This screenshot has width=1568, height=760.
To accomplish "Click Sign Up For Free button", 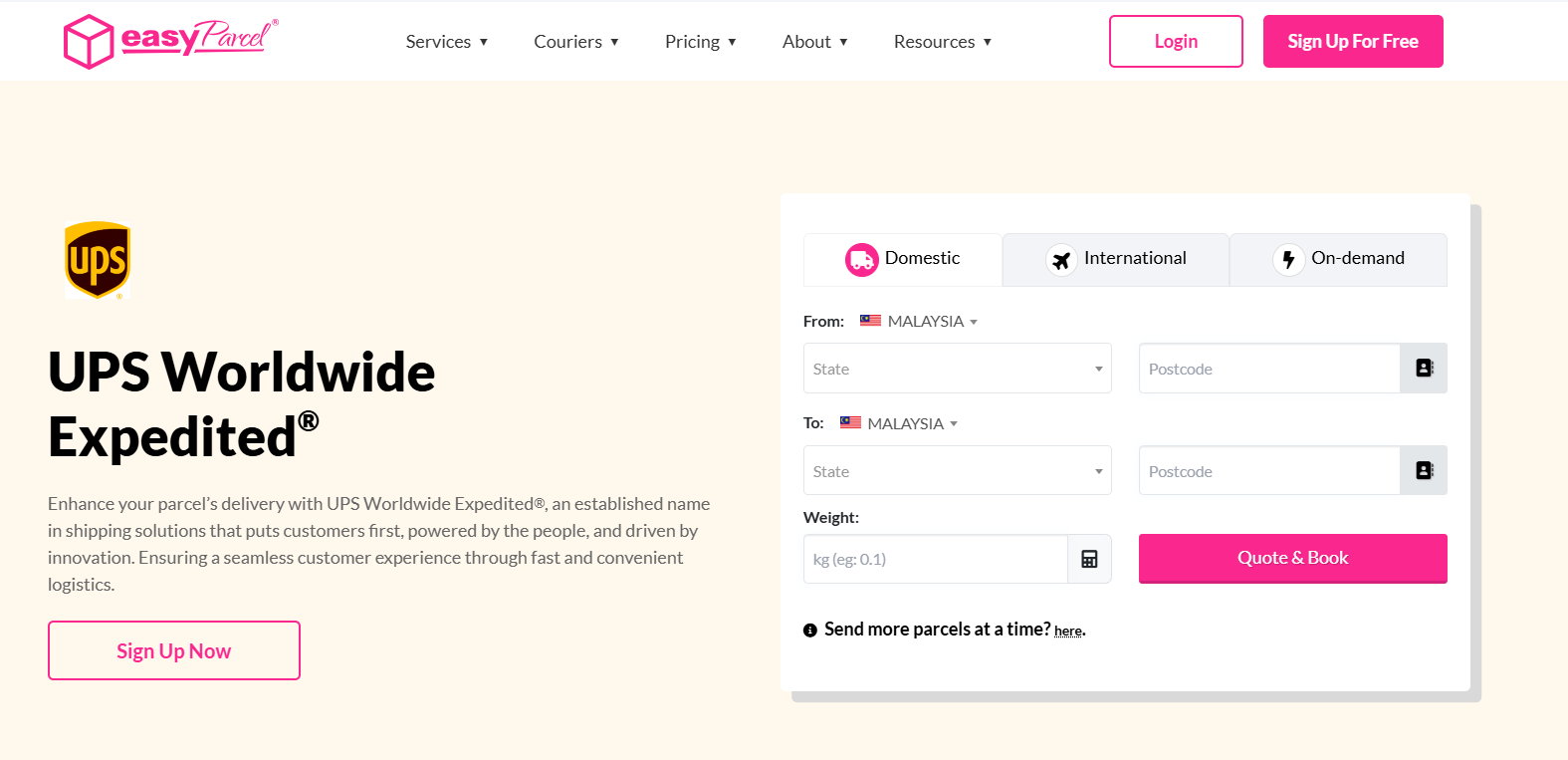I will coord(1353,41).
